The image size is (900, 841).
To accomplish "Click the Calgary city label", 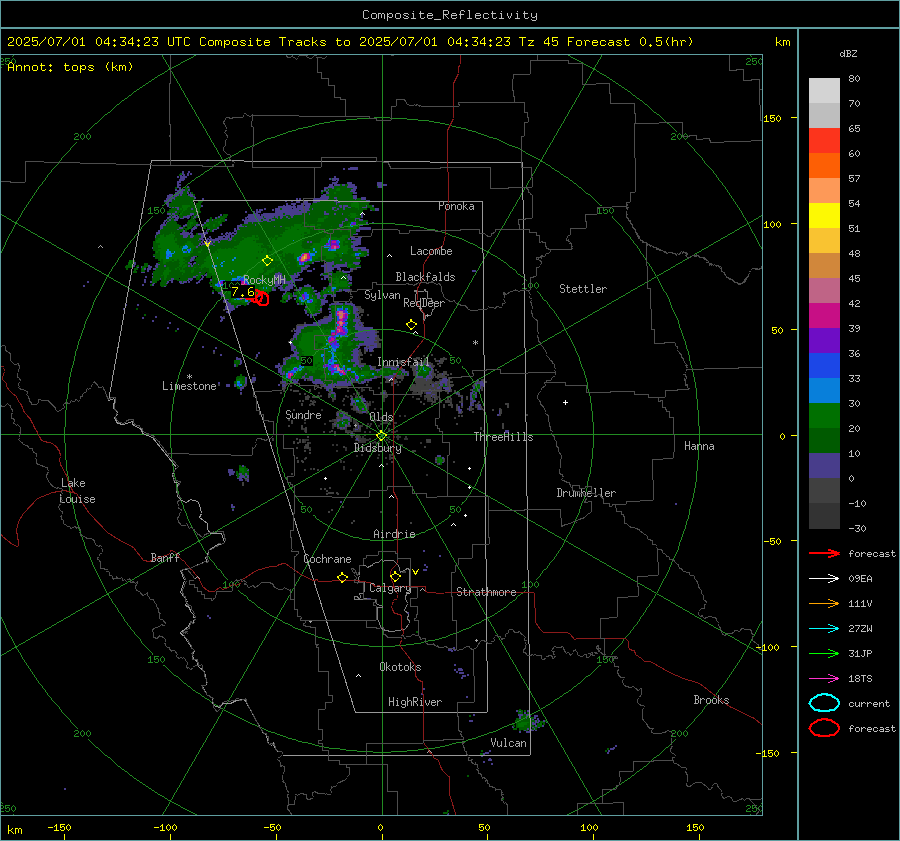I will pyautogui.click(x=390, y=588).
